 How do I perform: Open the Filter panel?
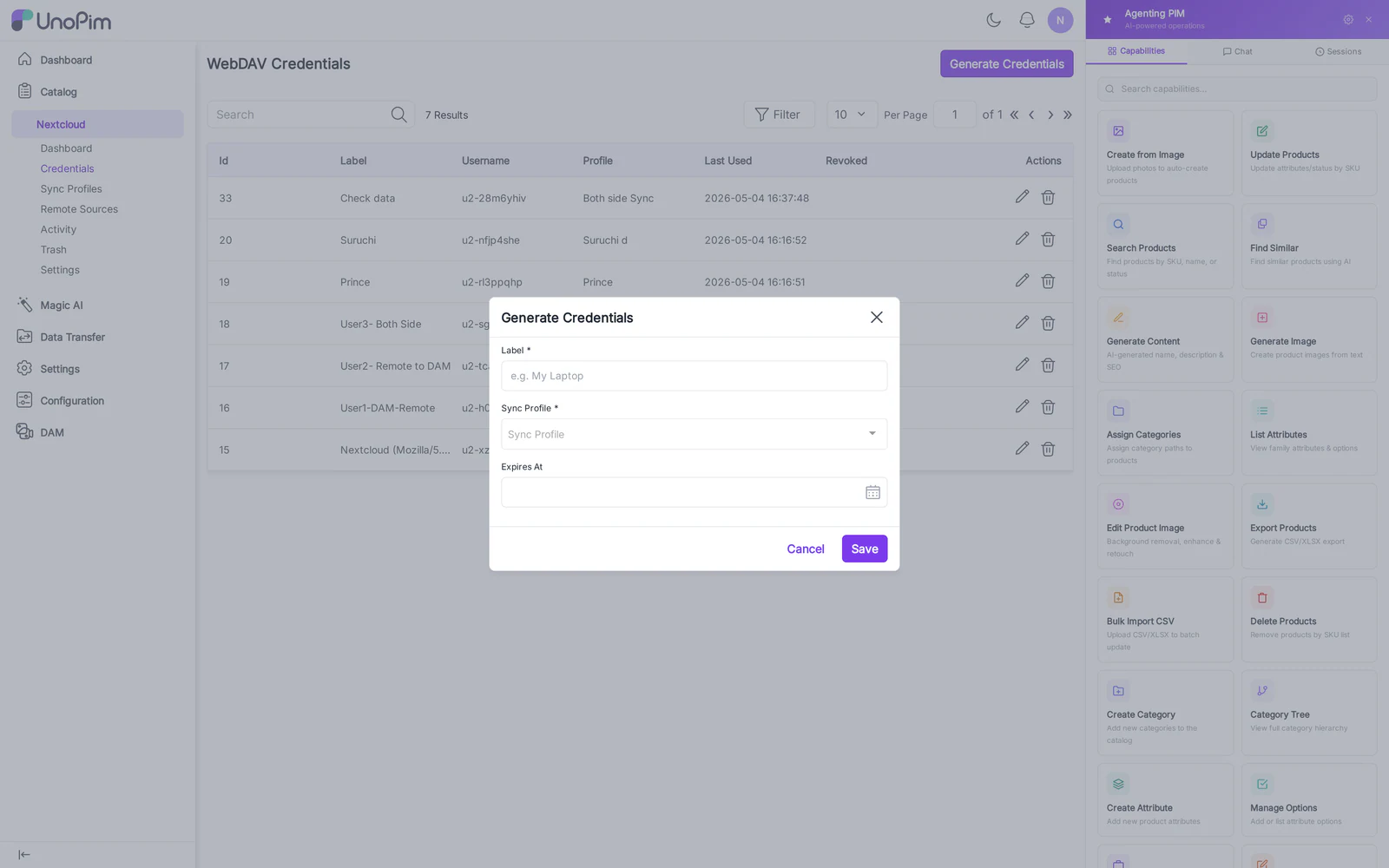[x=779, y=115]
